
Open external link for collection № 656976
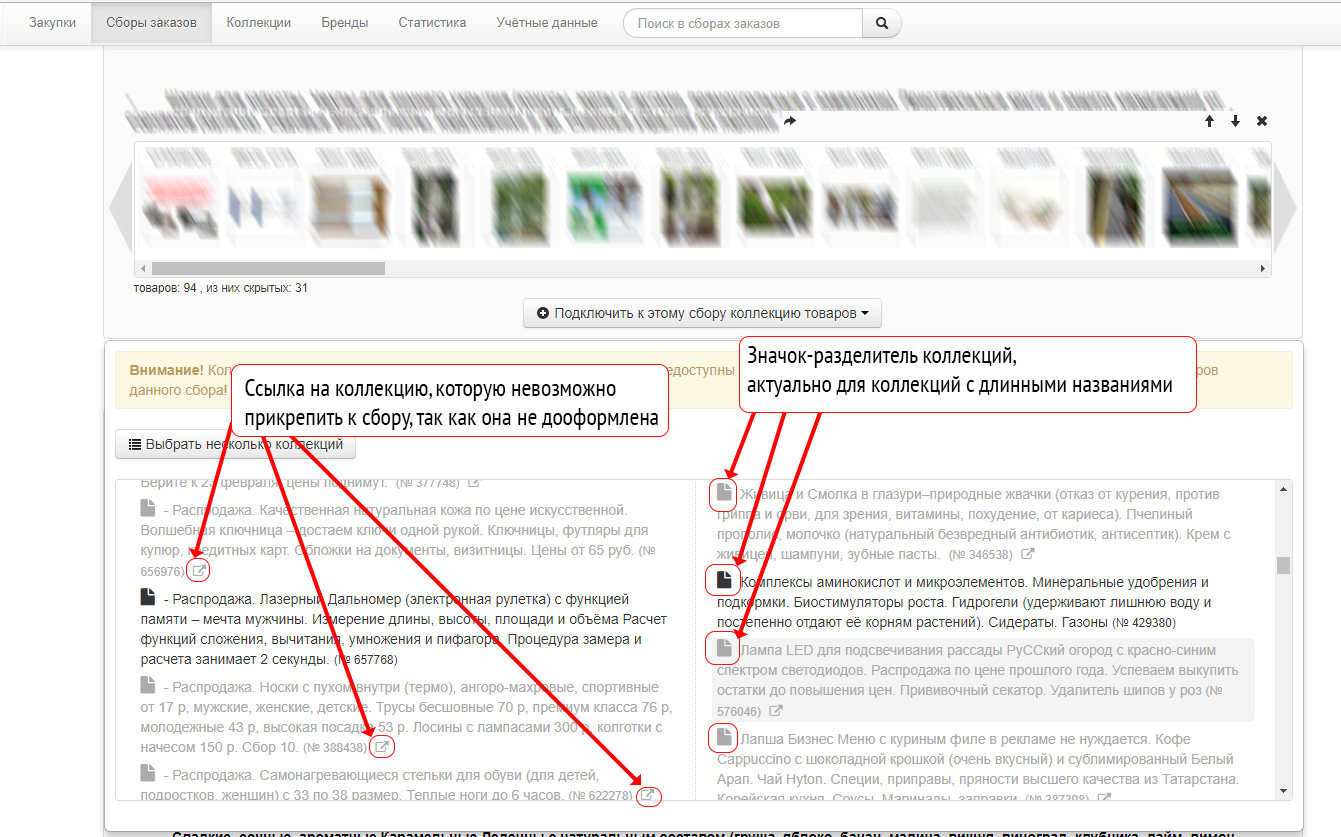pyautogui.click(x=200, y=572)
